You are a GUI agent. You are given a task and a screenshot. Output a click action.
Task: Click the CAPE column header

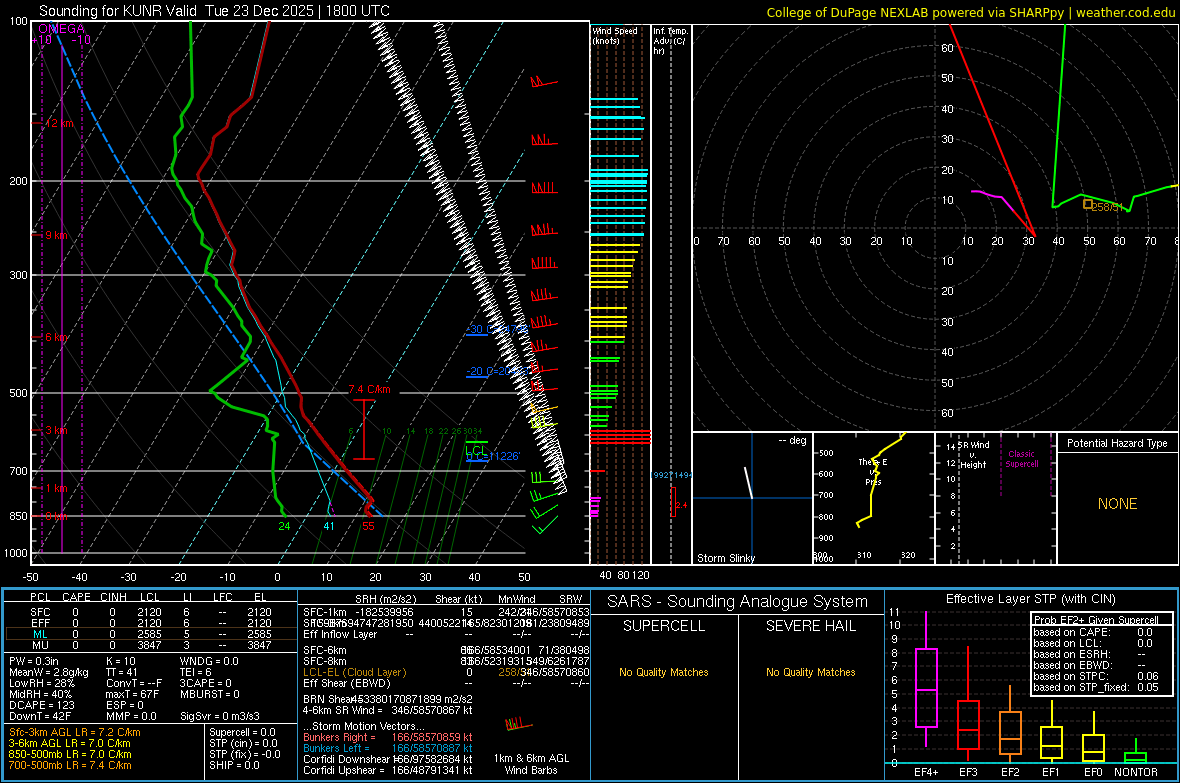(76, 597)
